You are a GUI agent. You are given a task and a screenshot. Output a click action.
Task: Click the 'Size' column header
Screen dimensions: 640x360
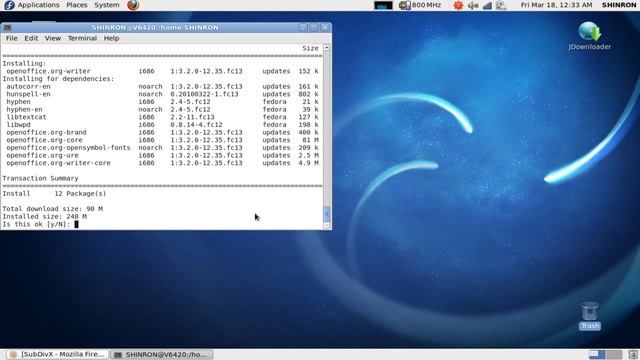(310, 48)
